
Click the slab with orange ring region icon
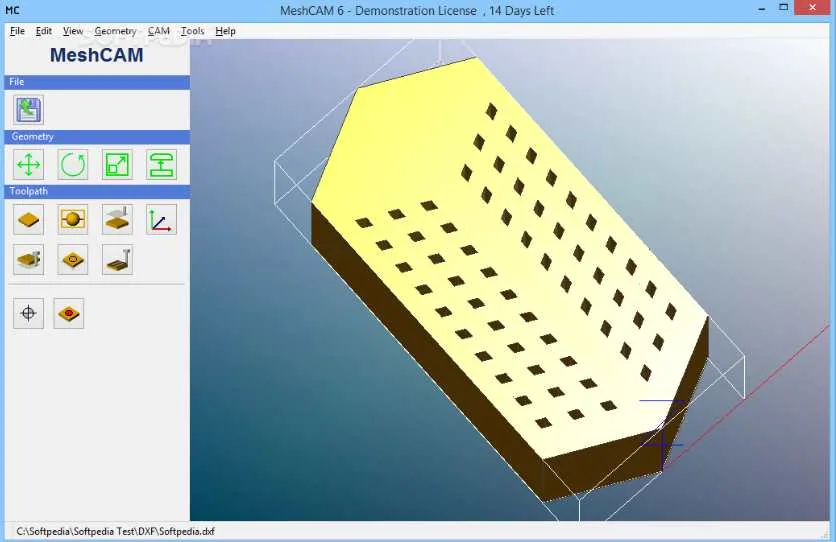click(x=73, y=260)
